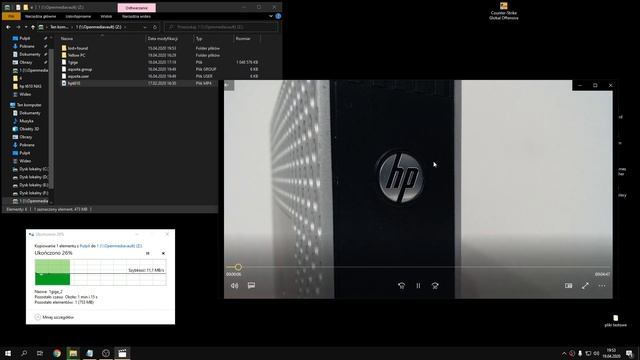Open hp 8010 NAS folder in sidebar
Viewport: 640px width, 360px height.
(30, 86)
